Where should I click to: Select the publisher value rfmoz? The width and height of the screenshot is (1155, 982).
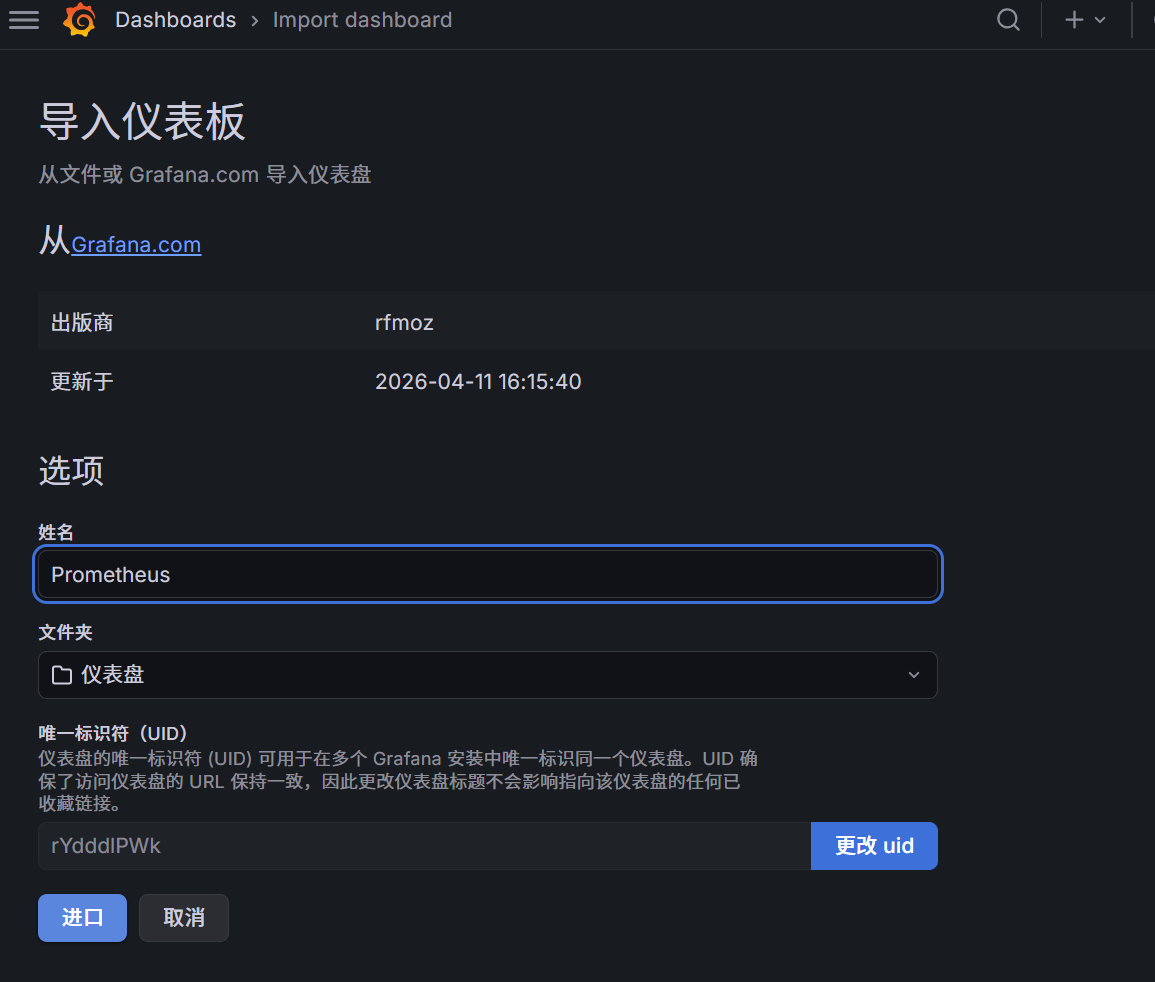point(404,323)
